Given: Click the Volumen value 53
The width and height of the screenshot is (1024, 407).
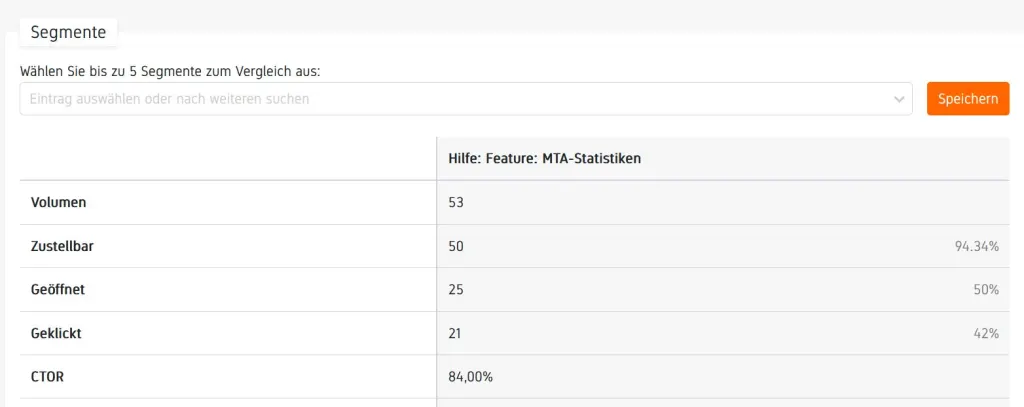Looking at the screenshot, I should click(456, 202).
